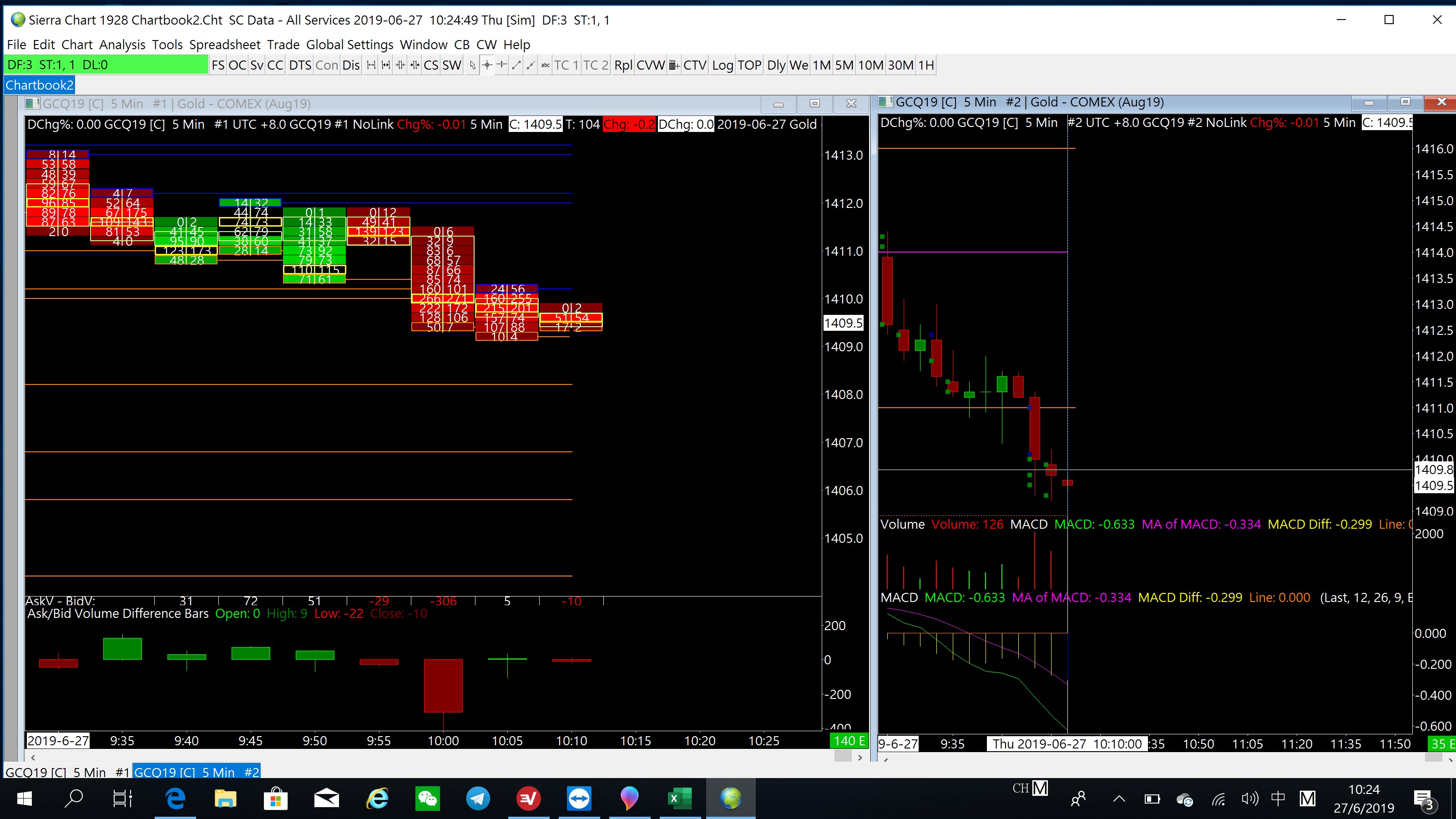Click the trade DOM icon beside CVW
This screenshot has height=819, width=1456.
coord(674,66)
